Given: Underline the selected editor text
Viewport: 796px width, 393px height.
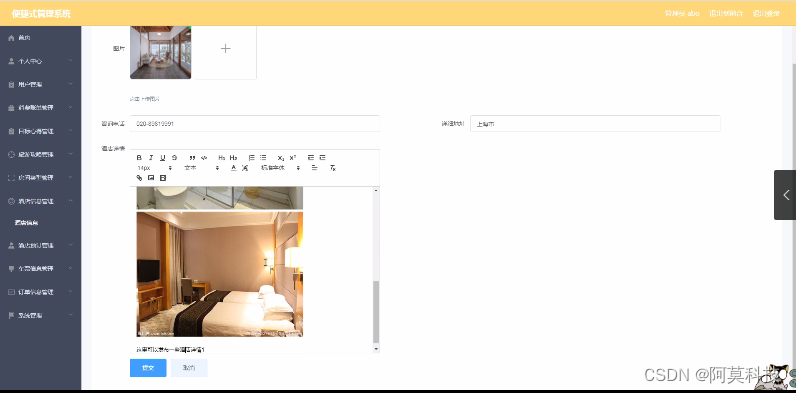Looking at the screenshot, I should pyautogui.click(x=162, y=157).
